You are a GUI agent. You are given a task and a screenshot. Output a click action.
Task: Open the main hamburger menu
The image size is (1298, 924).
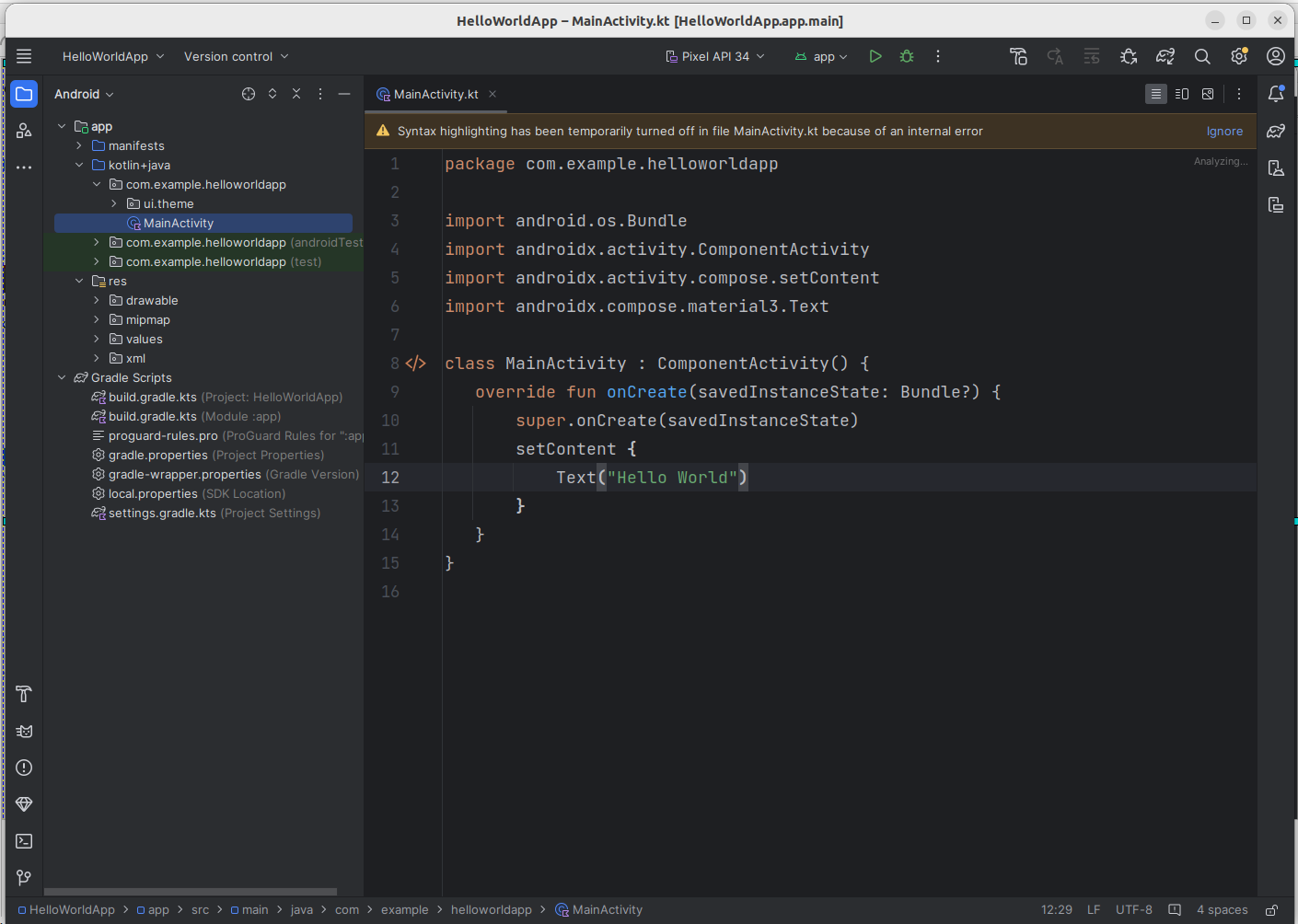24,56
